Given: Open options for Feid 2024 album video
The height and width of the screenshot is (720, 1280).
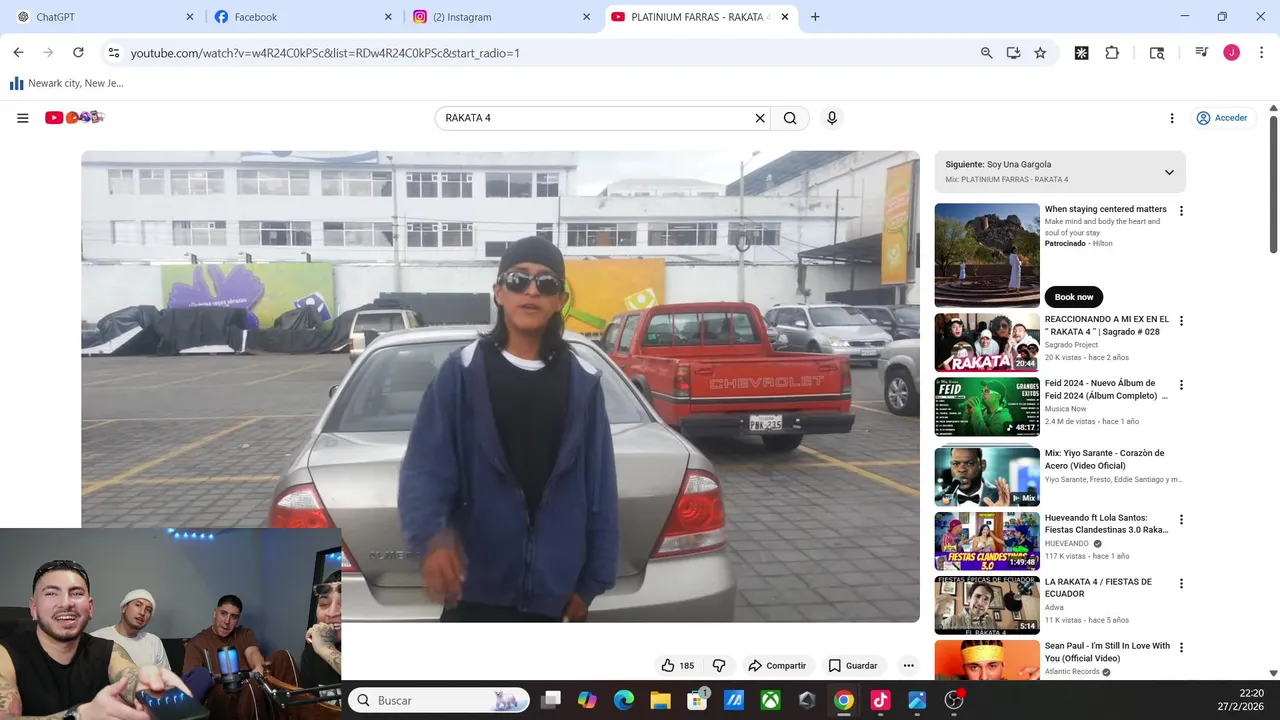Looking at the screenshot, I should point(1181,385).
